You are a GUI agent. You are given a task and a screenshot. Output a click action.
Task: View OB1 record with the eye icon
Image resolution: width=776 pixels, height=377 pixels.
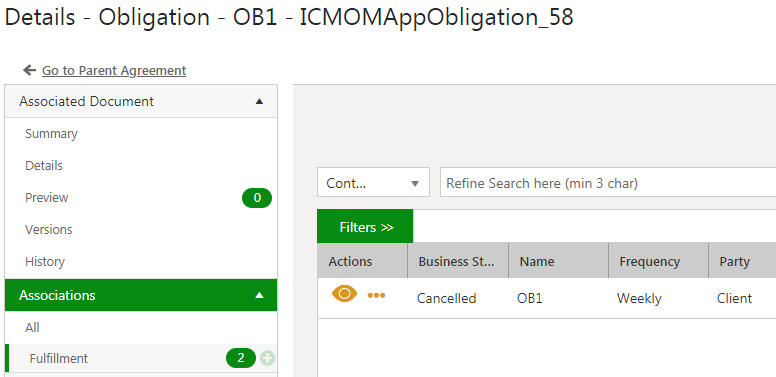pos(344,294)
